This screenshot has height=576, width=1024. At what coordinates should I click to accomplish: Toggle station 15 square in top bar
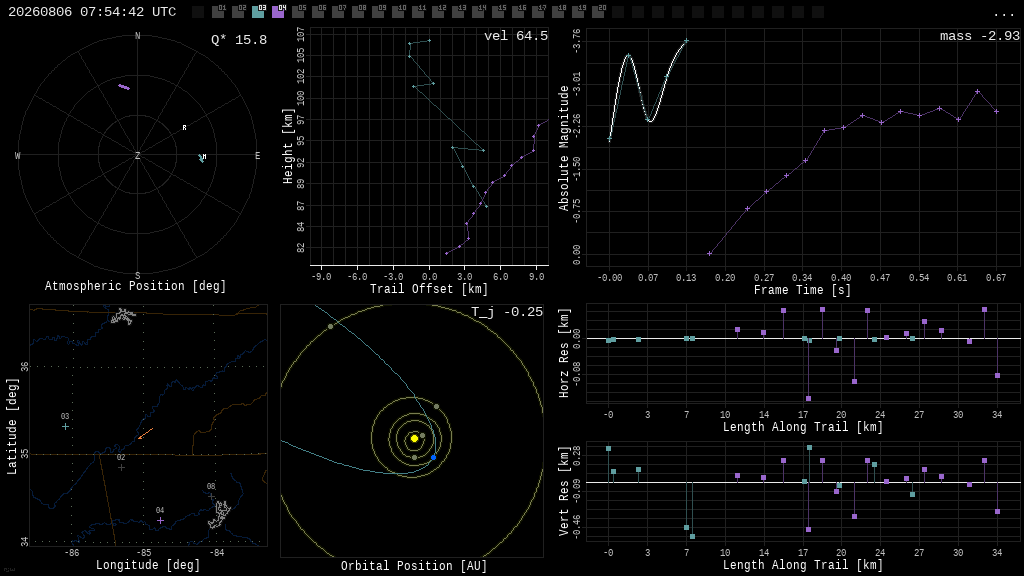pyautogui.click(x=498, y=12)
